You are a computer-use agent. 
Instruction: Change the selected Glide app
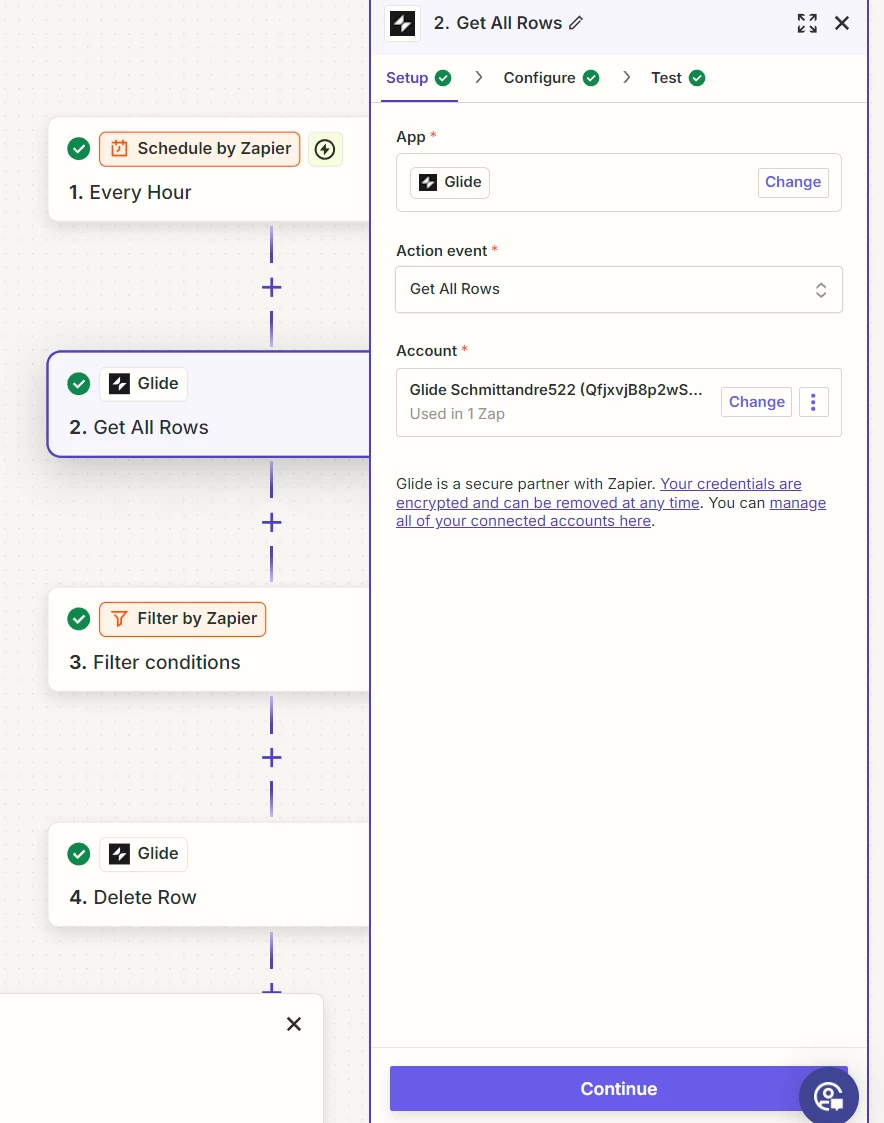click(x=793, y=182)
